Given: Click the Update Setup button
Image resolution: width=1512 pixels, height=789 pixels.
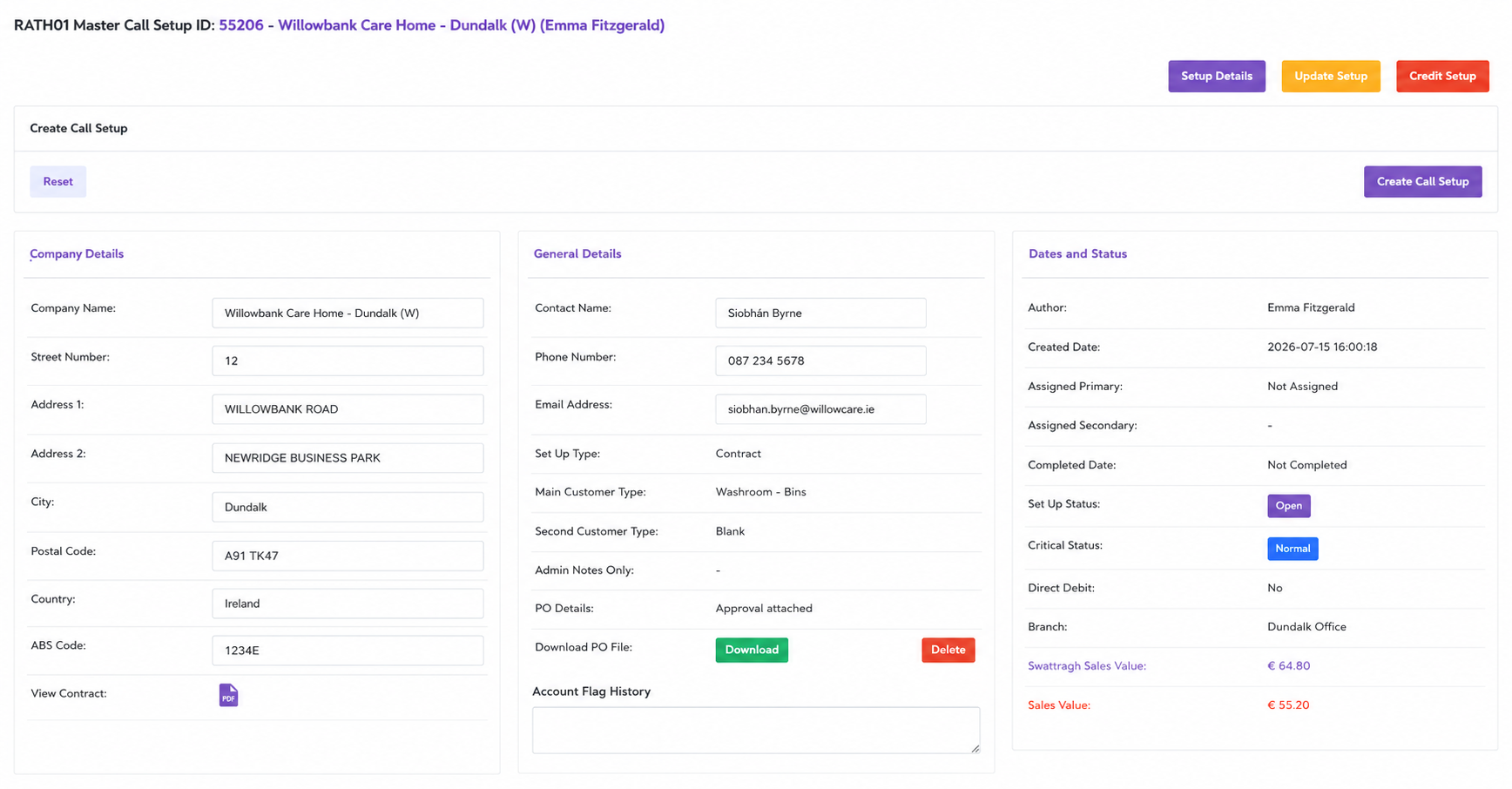Looking at the screenshot, I should (x=1330, y=77).
